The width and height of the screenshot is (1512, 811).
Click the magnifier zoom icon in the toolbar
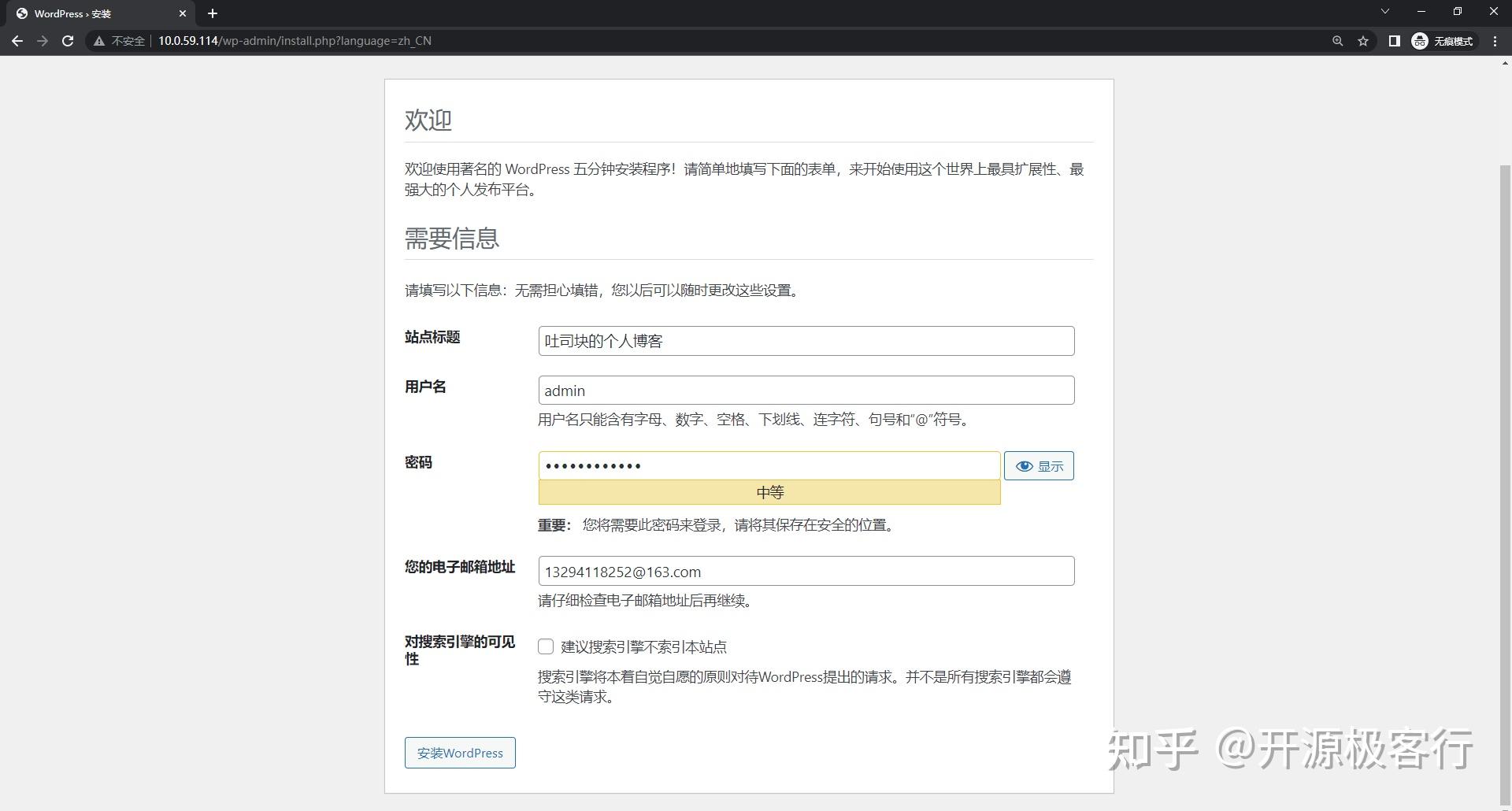pos(1337,40)
